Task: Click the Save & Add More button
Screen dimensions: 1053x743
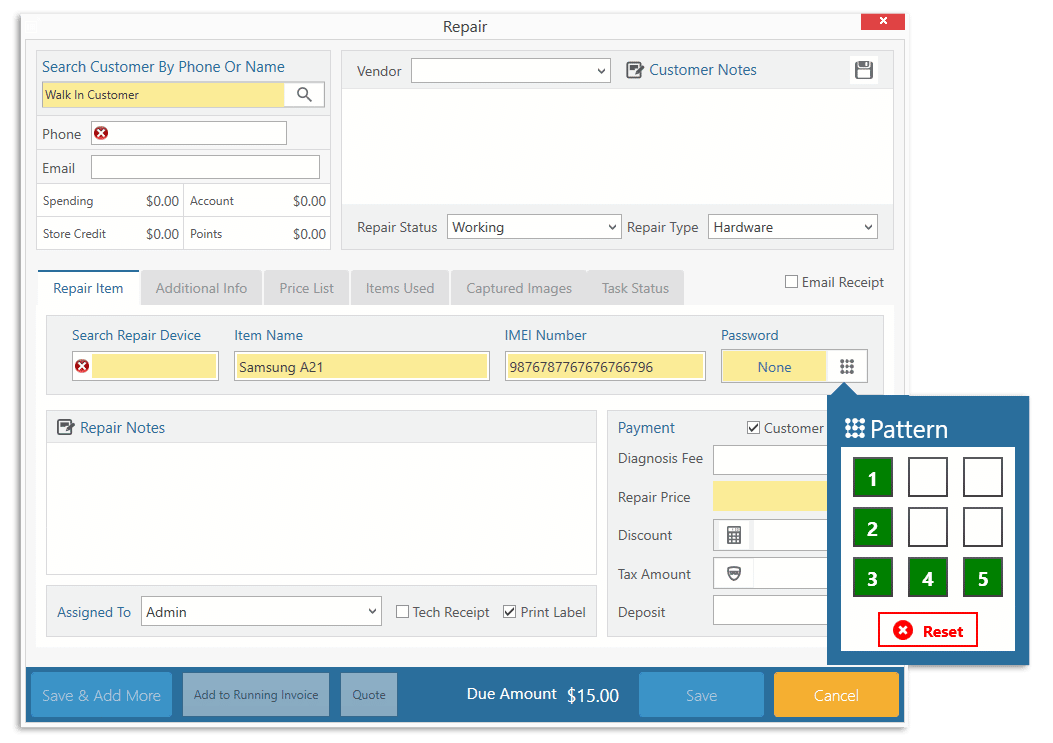Action: click(100, 694)
